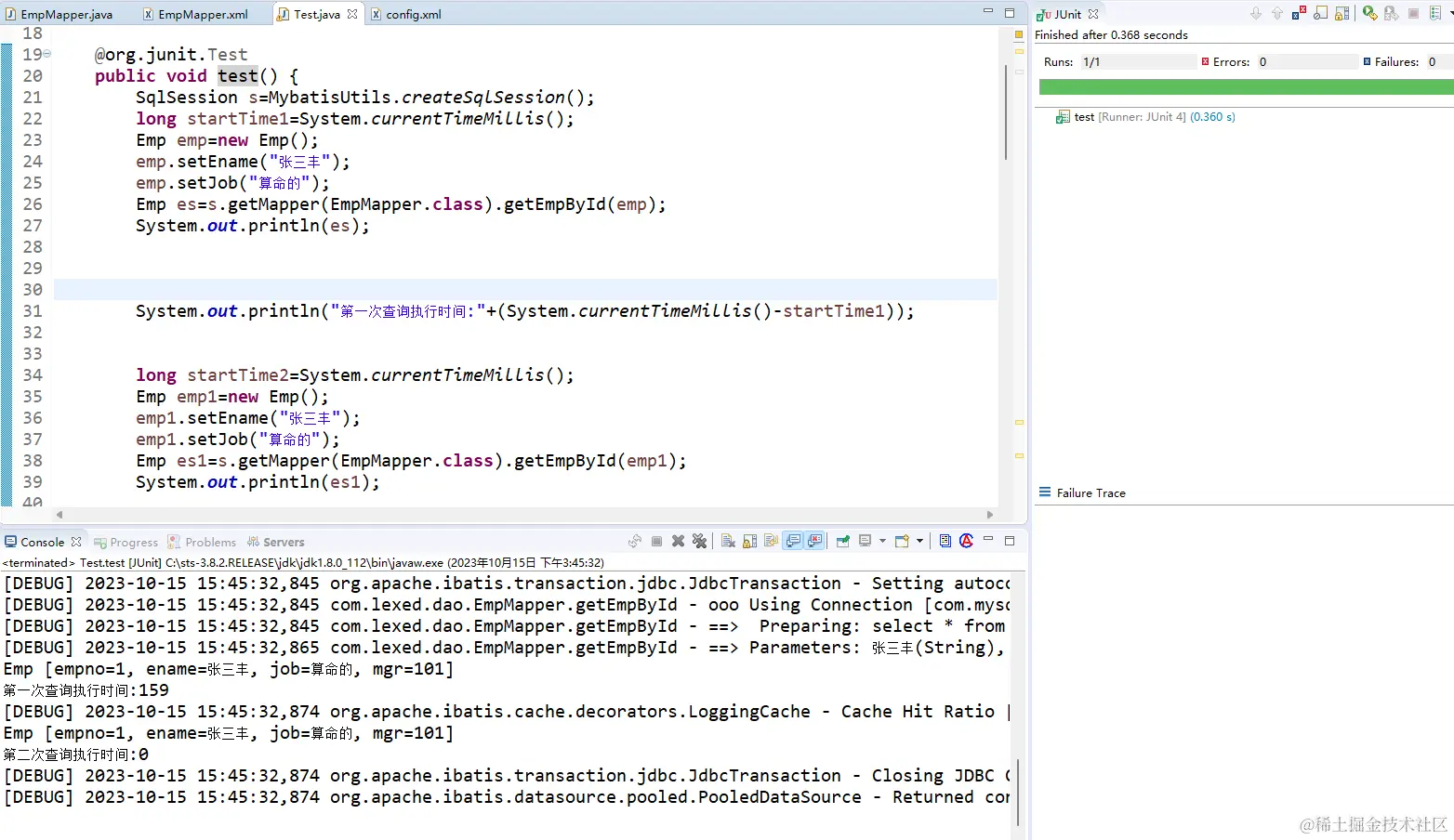
Task: Minimize the editor area
Action: tap(988, 12)
